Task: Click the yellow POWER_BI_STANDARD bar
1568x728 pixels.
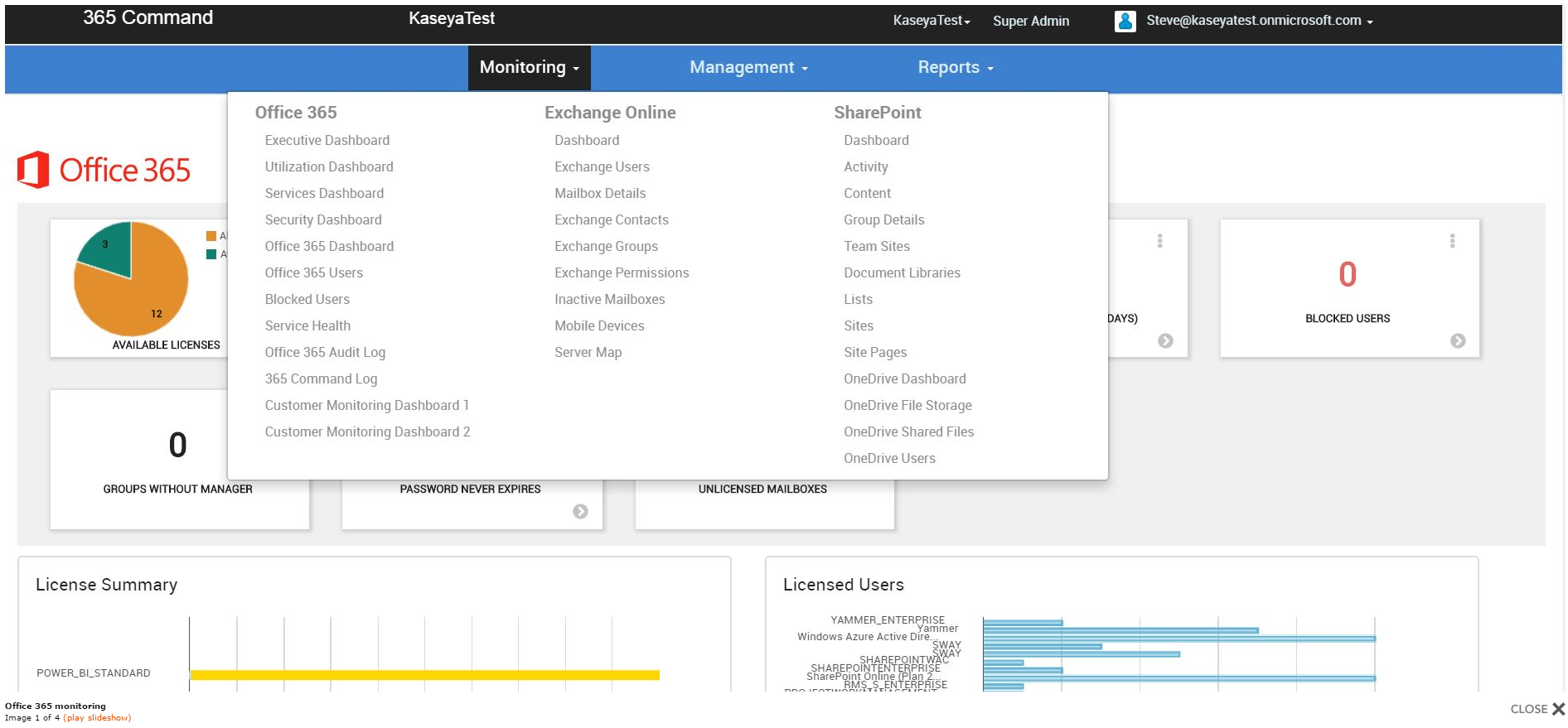Action: [x=425, y=675]
